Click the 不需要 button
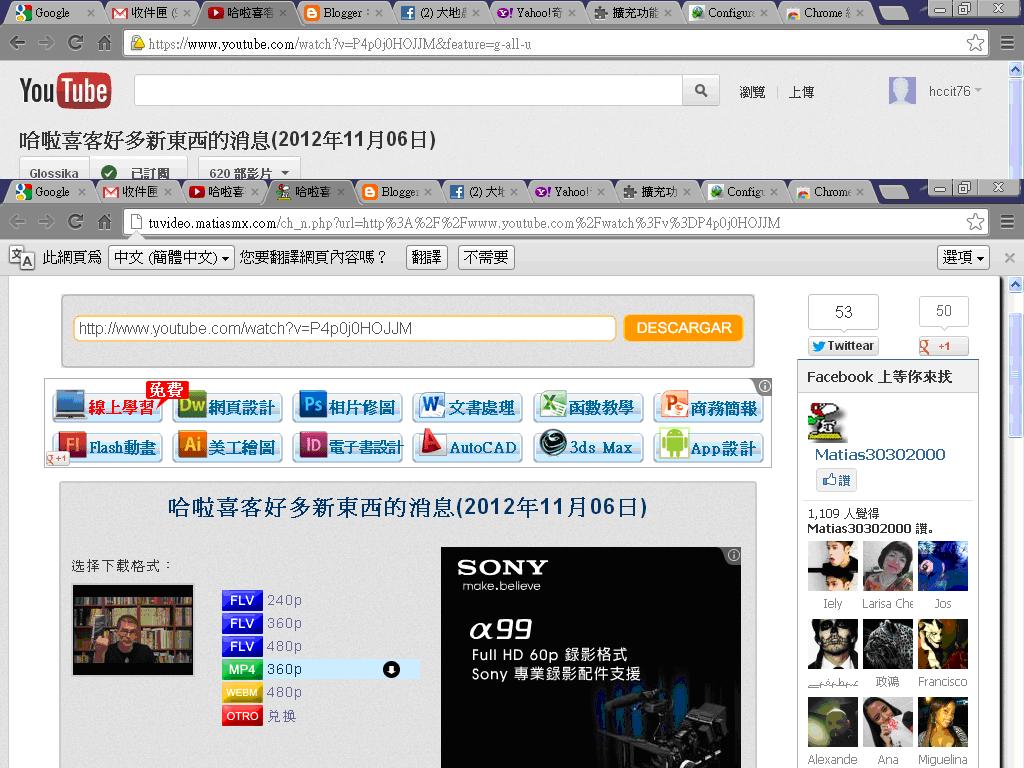Image resolution: width=1024 pixels, height=768 pixels. [486, 257]
